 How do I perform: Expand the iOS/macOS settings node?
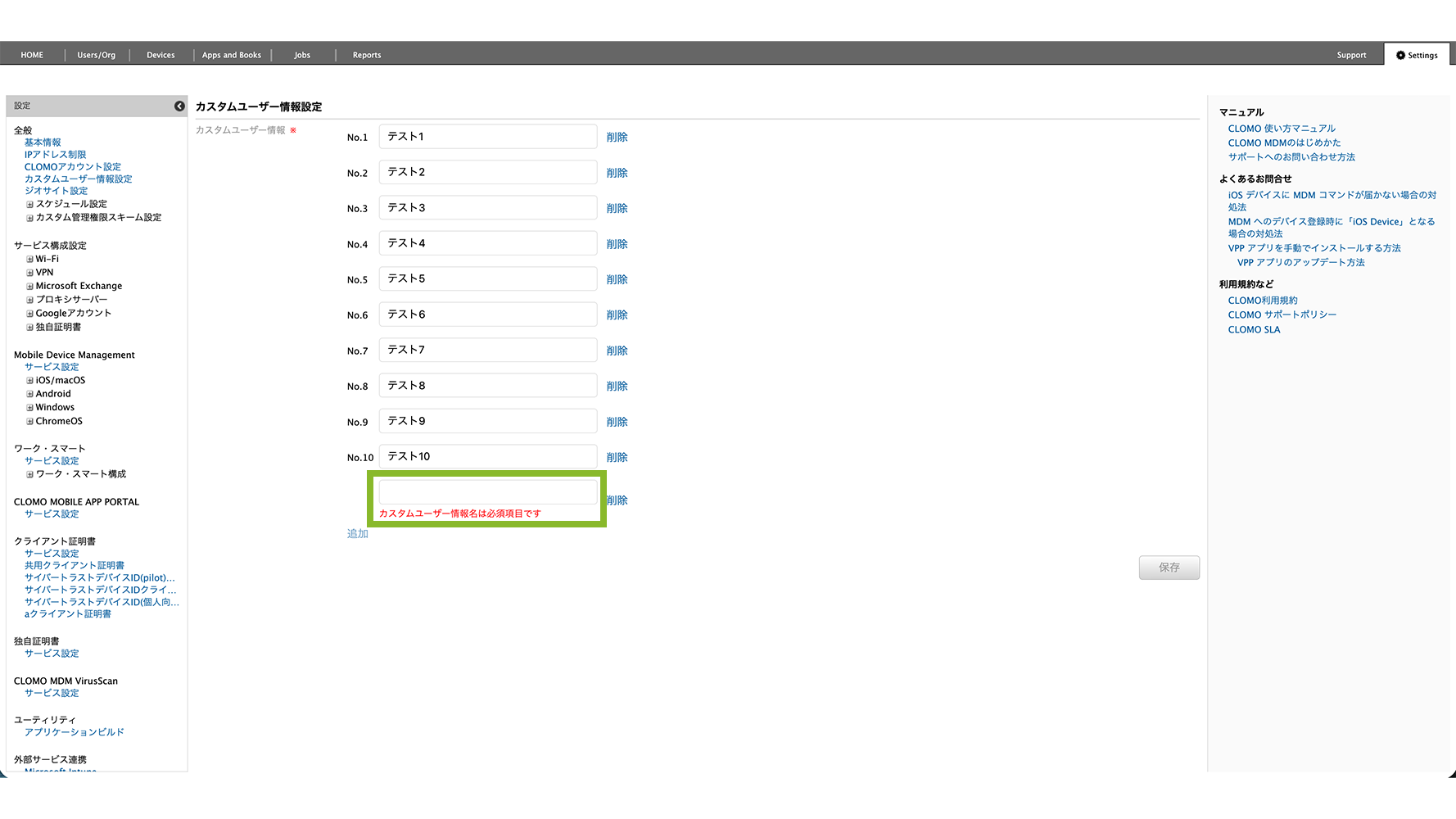(x=30, y=381)
